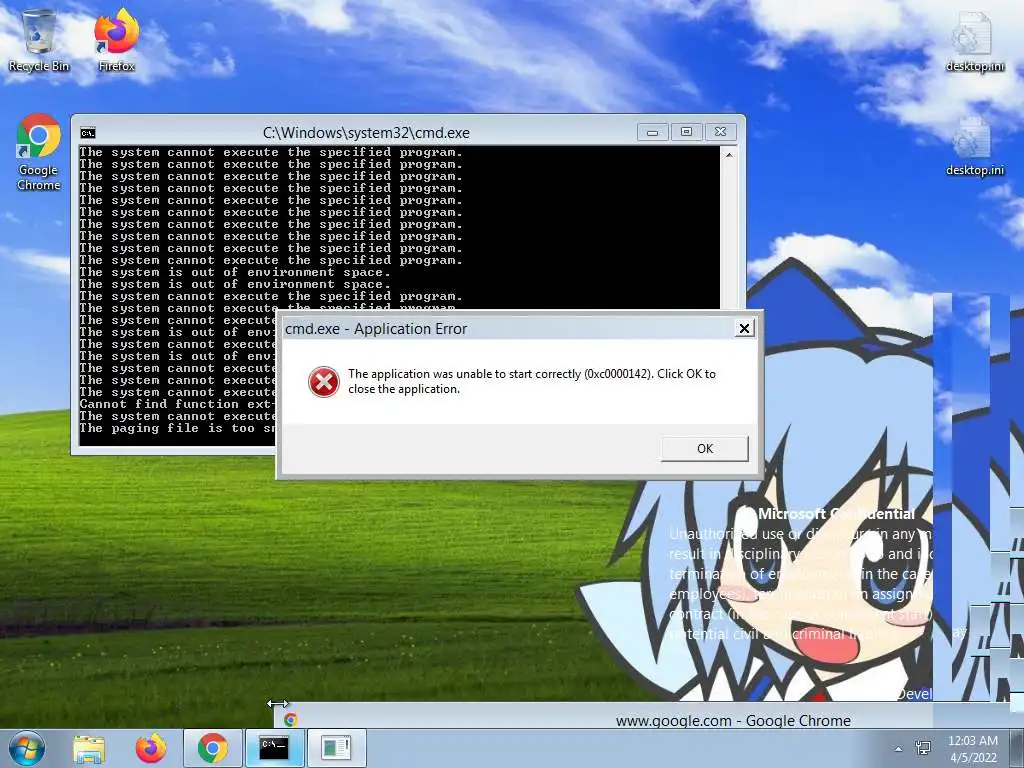This screenshot has width=1024, height=768.
Task: Click the 'Cannot find function ext-' console line
Action: pos(177,404)
